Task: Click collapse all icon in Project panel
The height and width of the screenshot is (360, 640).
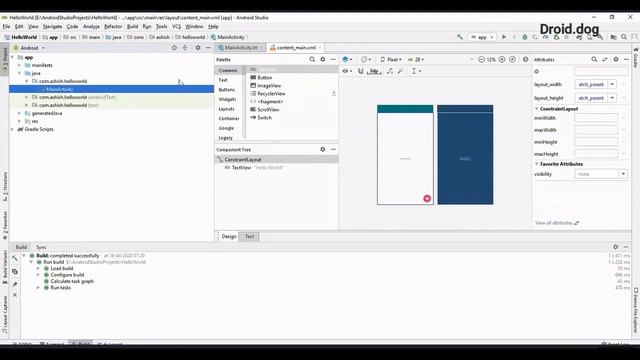Action: coord(185,48)
